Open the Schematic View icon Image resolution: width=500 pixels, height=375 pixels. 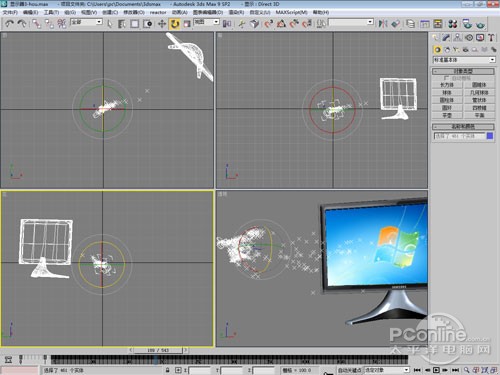(438, 24)
